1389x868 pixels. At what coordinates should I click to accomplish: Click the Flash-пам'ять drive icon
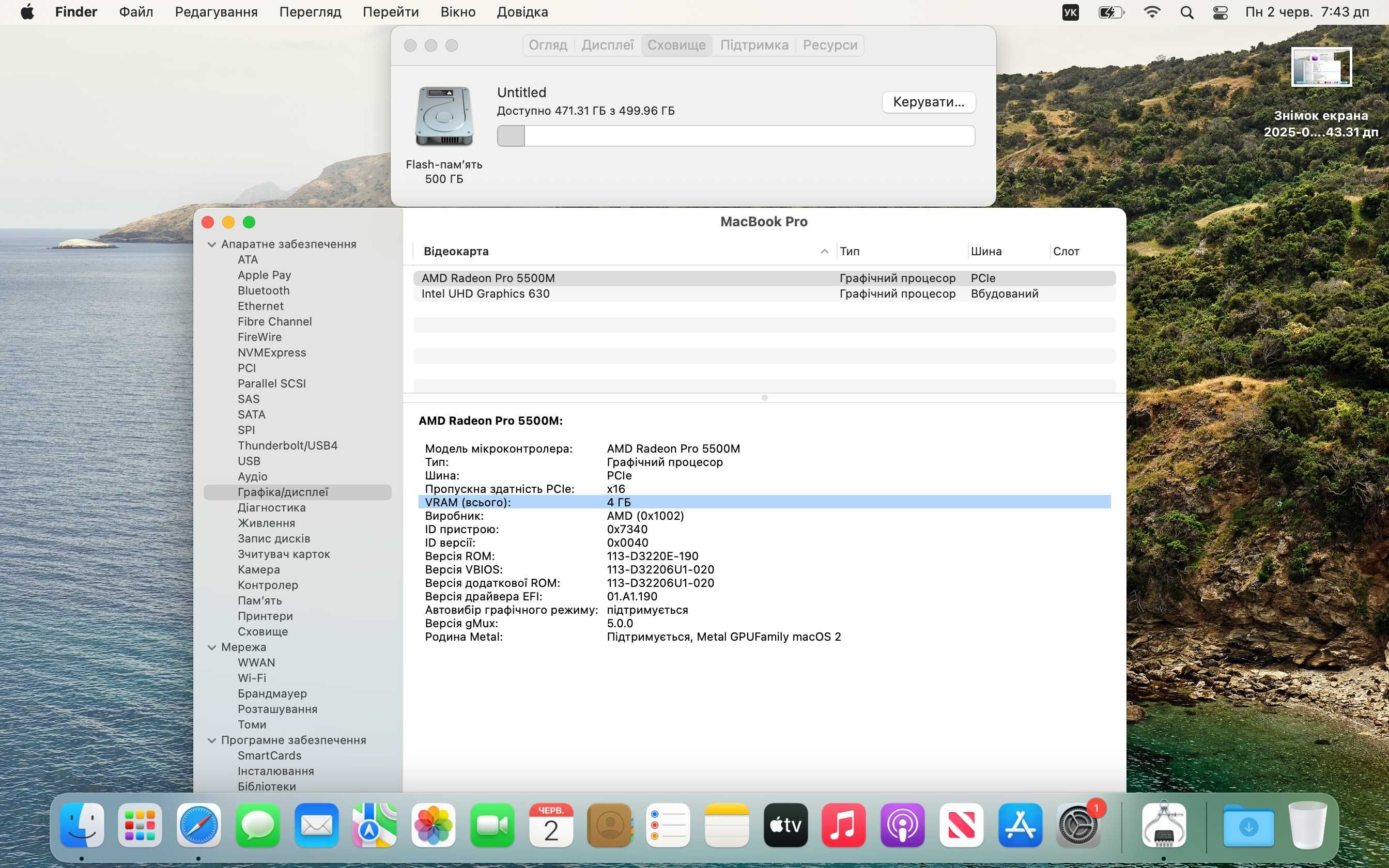[444, 117]
